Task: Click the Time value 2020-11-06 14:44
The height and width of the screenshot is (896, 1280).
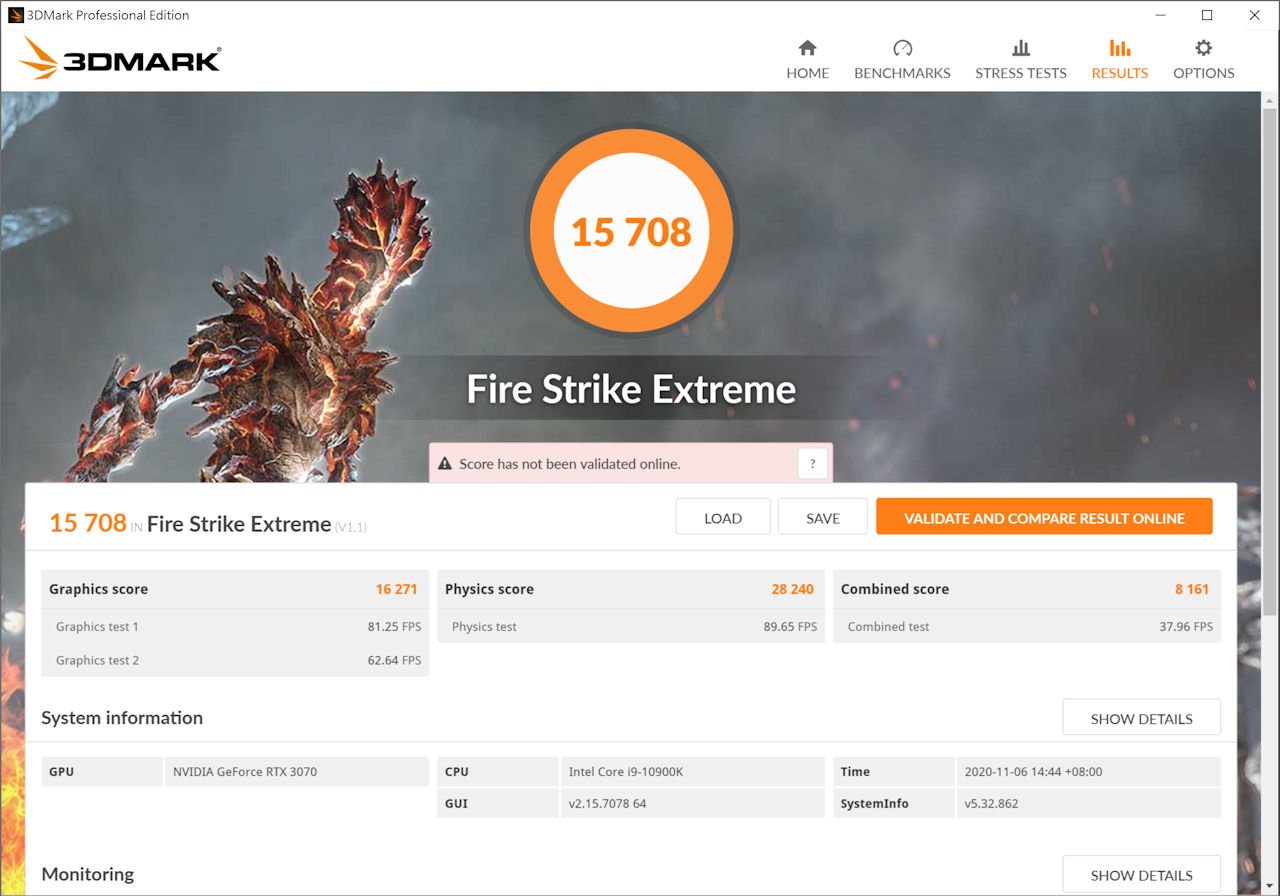Action: click(1033, 771)
